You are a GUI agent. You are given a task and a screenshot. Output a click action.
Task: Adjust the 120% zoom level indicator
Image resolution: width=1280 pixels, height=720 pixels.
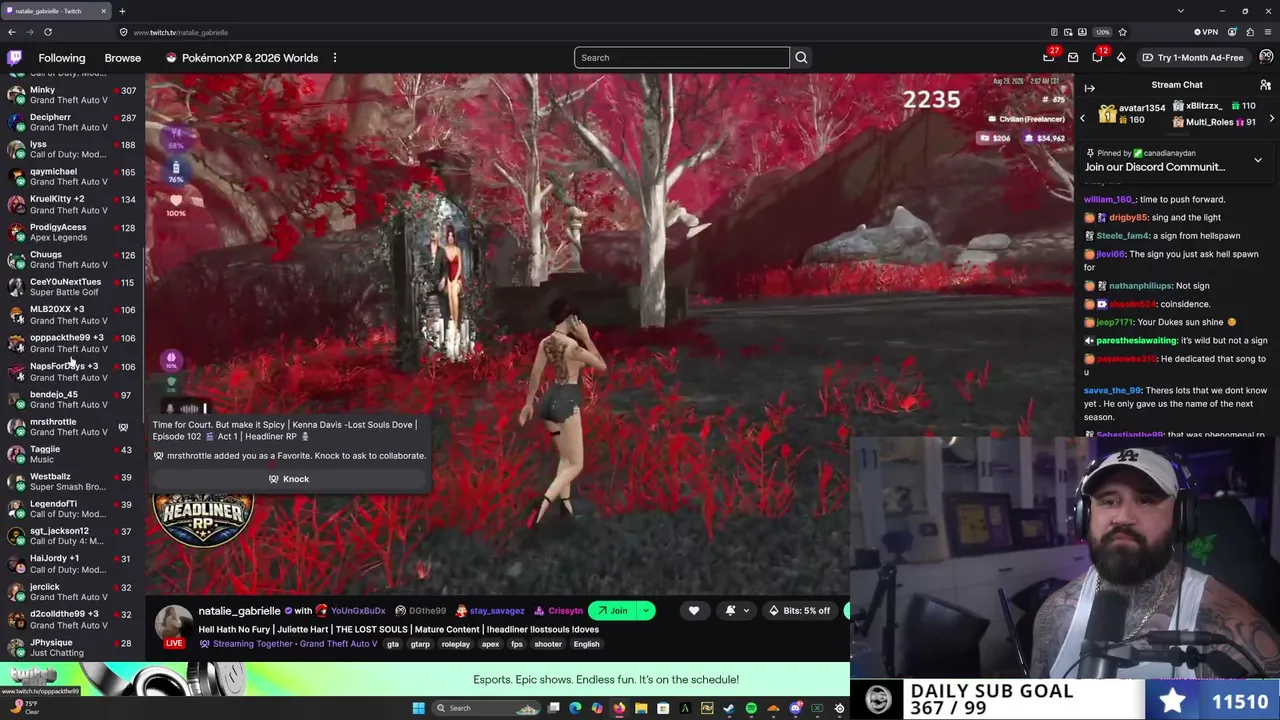coord(1102,32)
